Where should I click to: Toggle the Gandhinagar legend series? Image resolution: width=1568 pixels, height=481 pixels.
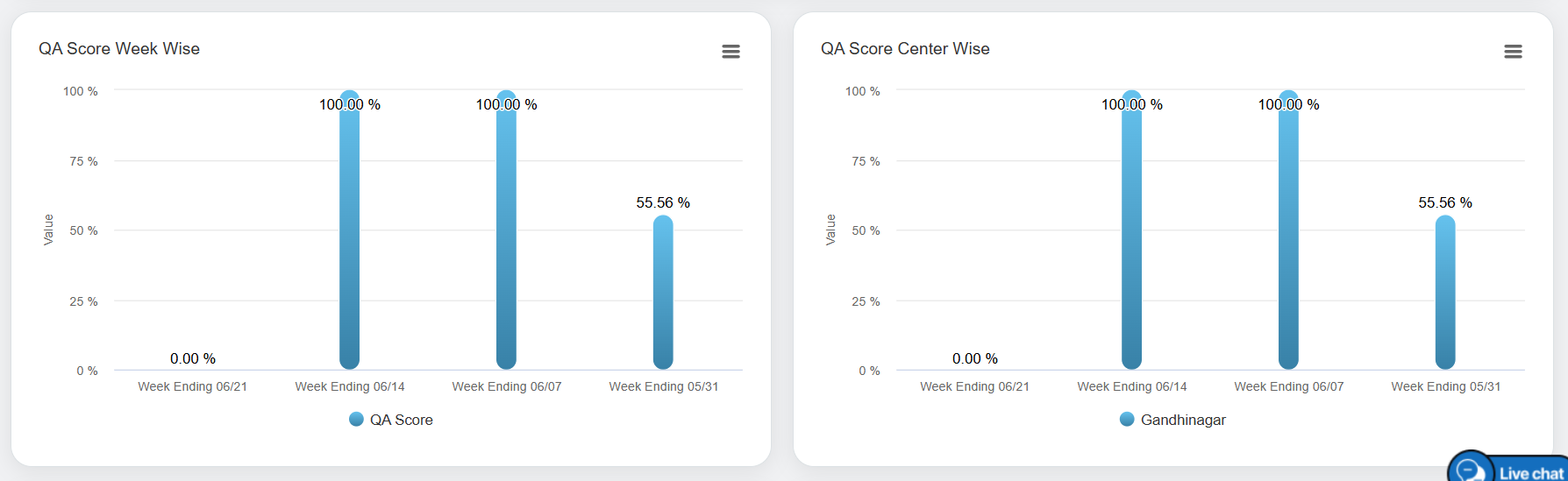pos(1183,420)
